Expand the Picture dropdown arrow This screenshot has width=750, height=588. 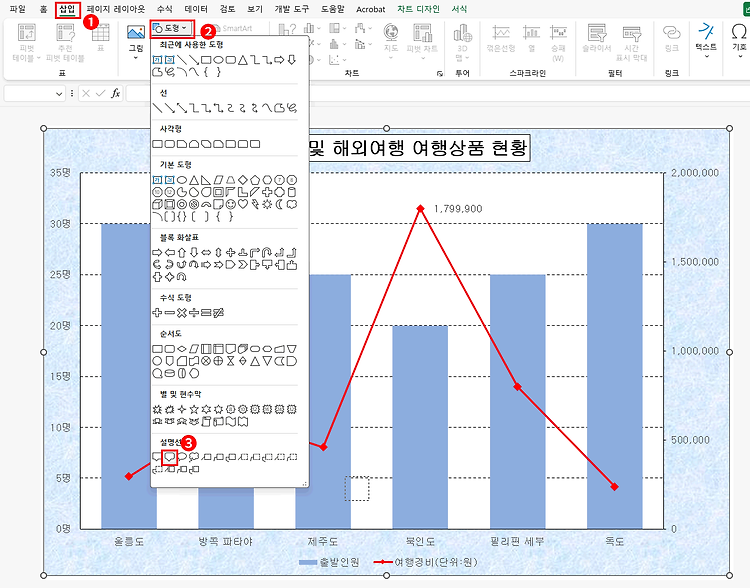pyautogui.click(x=136, y=58)
